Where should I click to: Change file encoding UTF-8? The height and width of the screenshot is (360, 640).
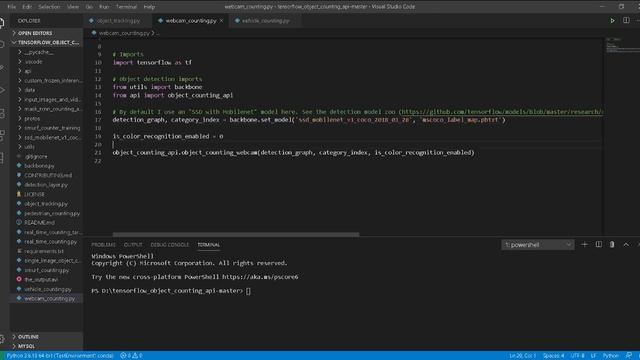pos(578,356)
